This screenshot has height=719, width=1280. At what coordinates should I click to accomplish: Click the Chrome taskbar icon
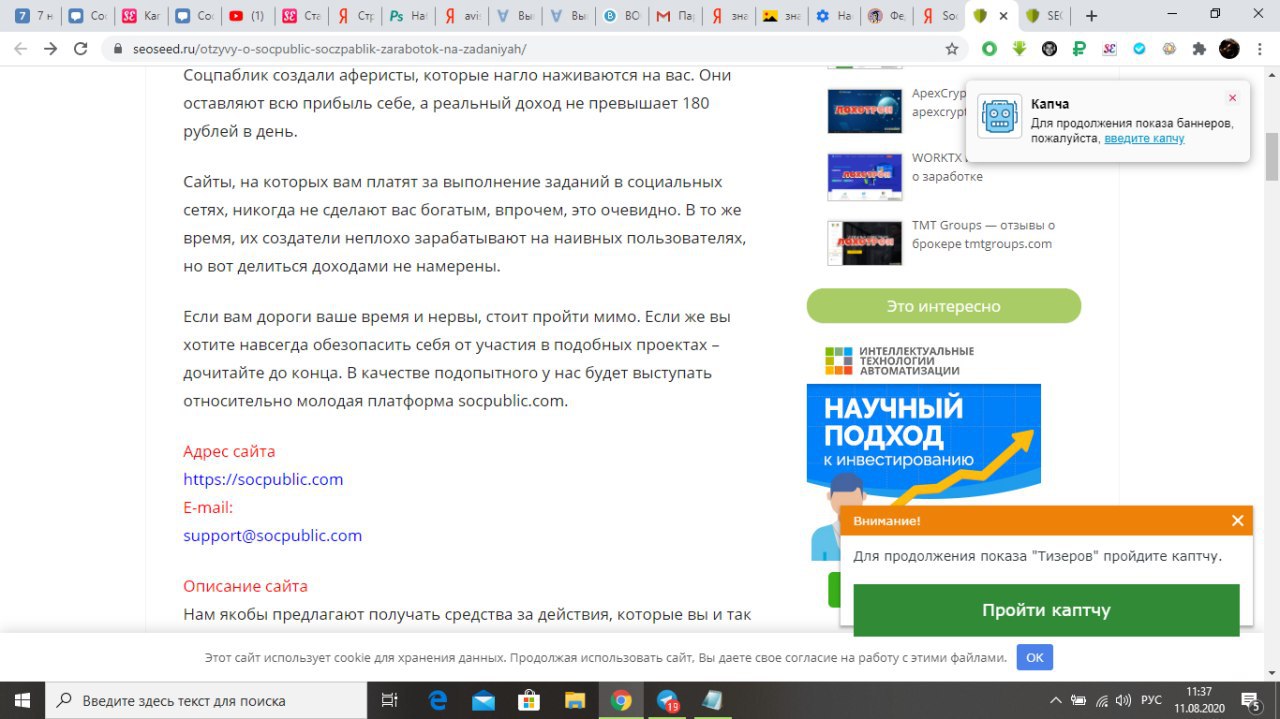[x=621, y=700]
